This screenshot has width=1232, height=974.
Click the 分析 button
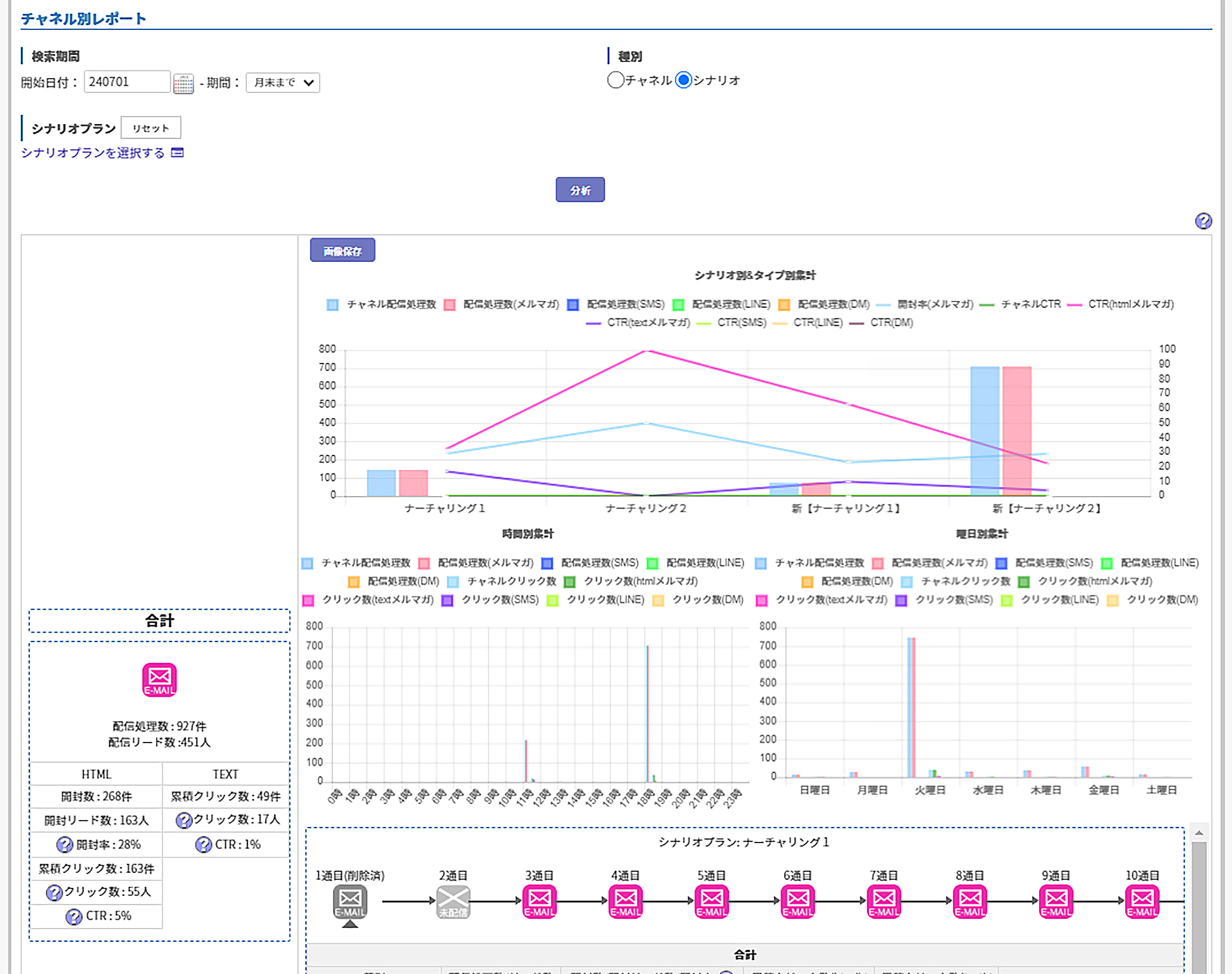[x=580, y=190]
